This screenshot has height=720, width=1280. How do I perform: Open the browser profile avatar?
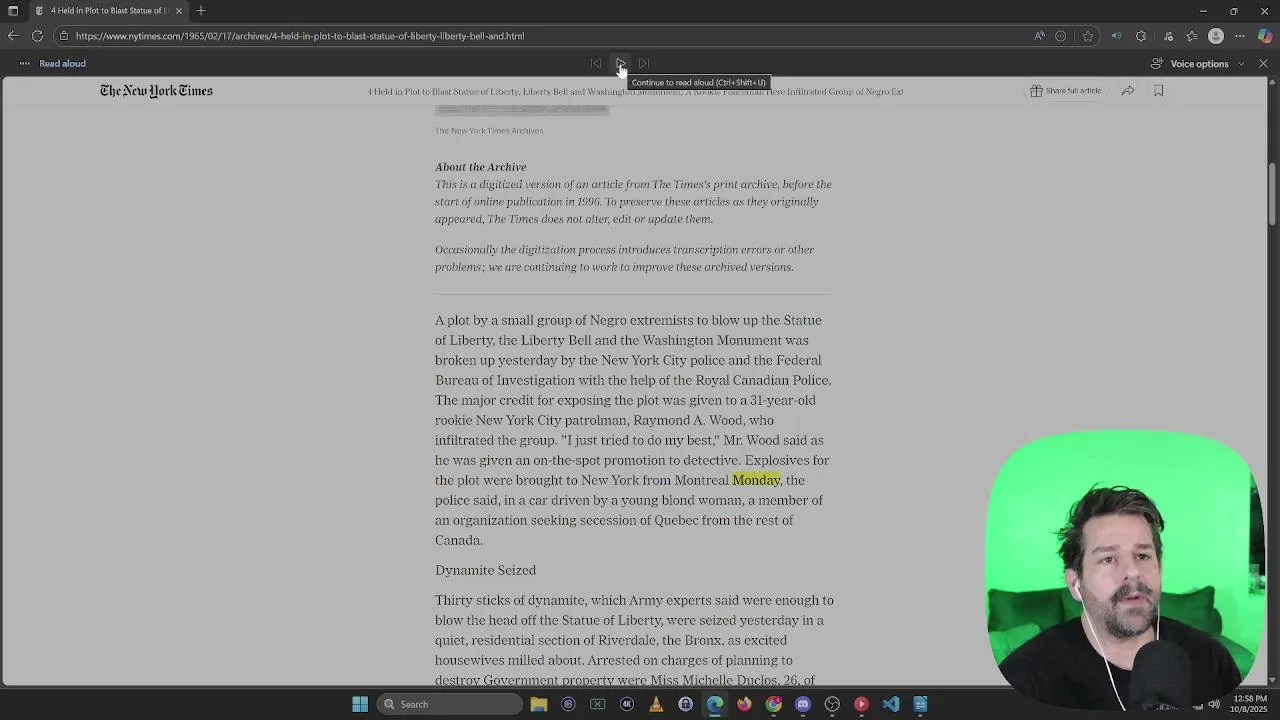[1216, 36]
